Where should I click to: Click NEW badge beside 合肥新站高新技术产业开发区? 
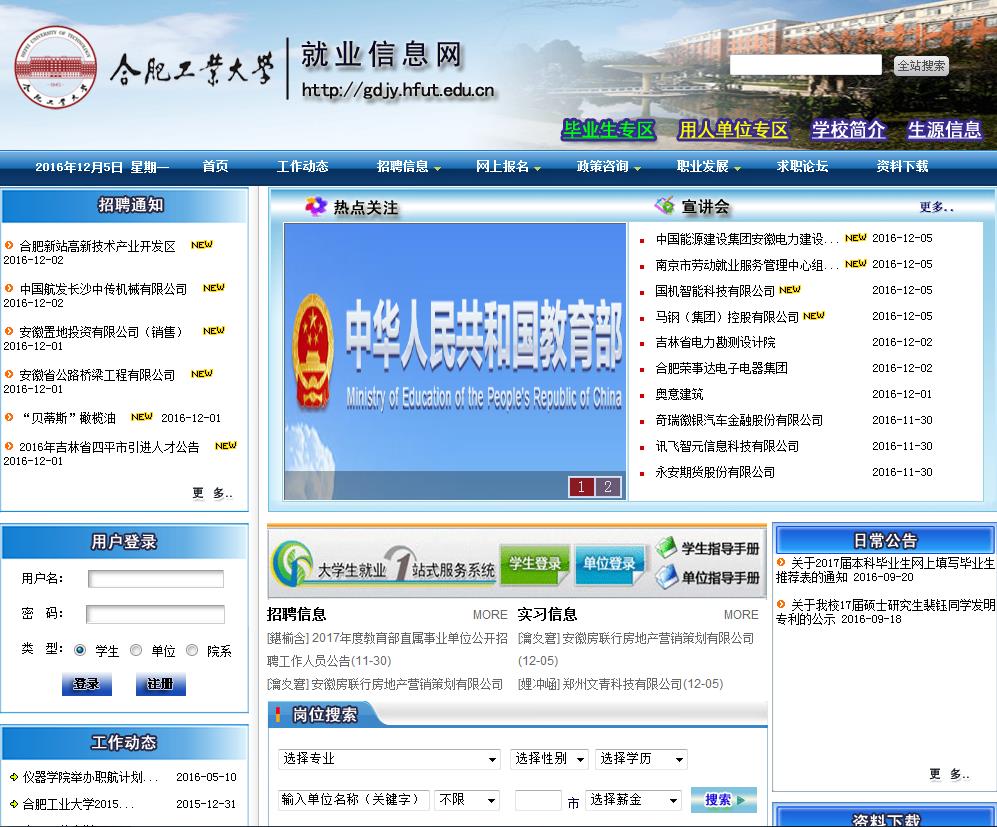point(202,245)
